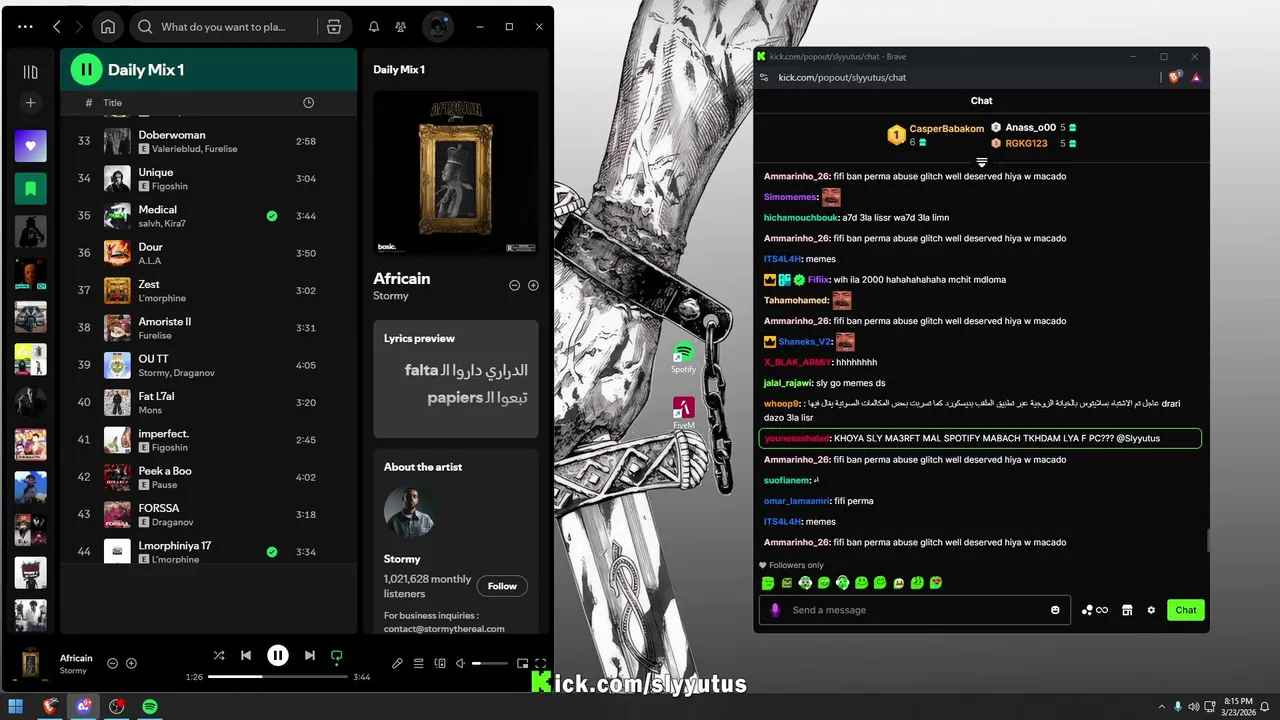Screen dimensions: 1280x720
Task: Open the emoji picker in message box
Action: pyautogui.click(x=1055, y=610)
